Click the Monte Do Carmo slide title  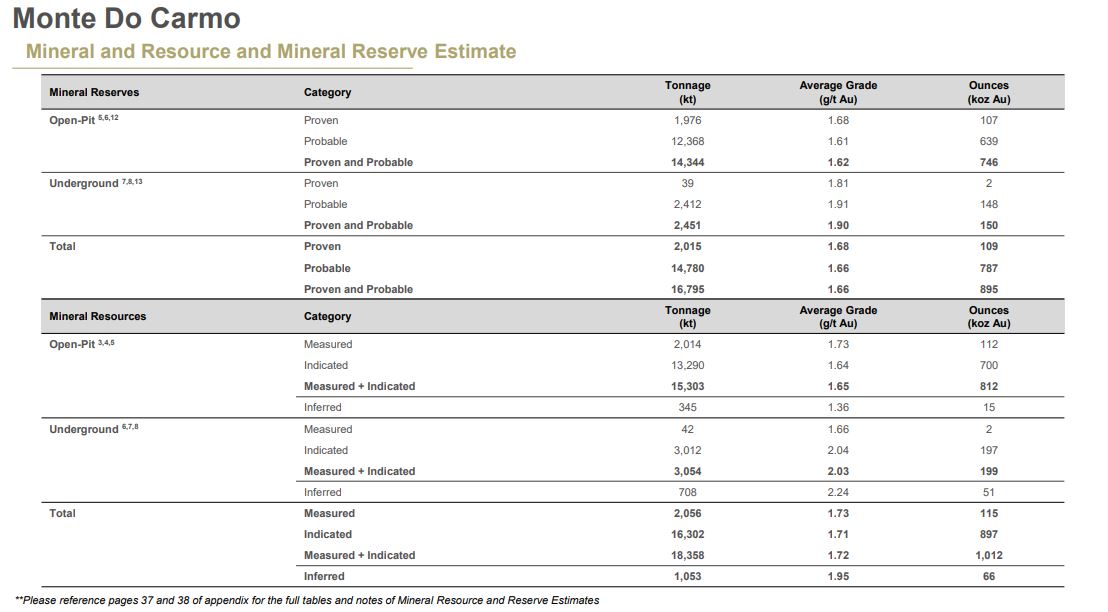(x=127, y=19)
